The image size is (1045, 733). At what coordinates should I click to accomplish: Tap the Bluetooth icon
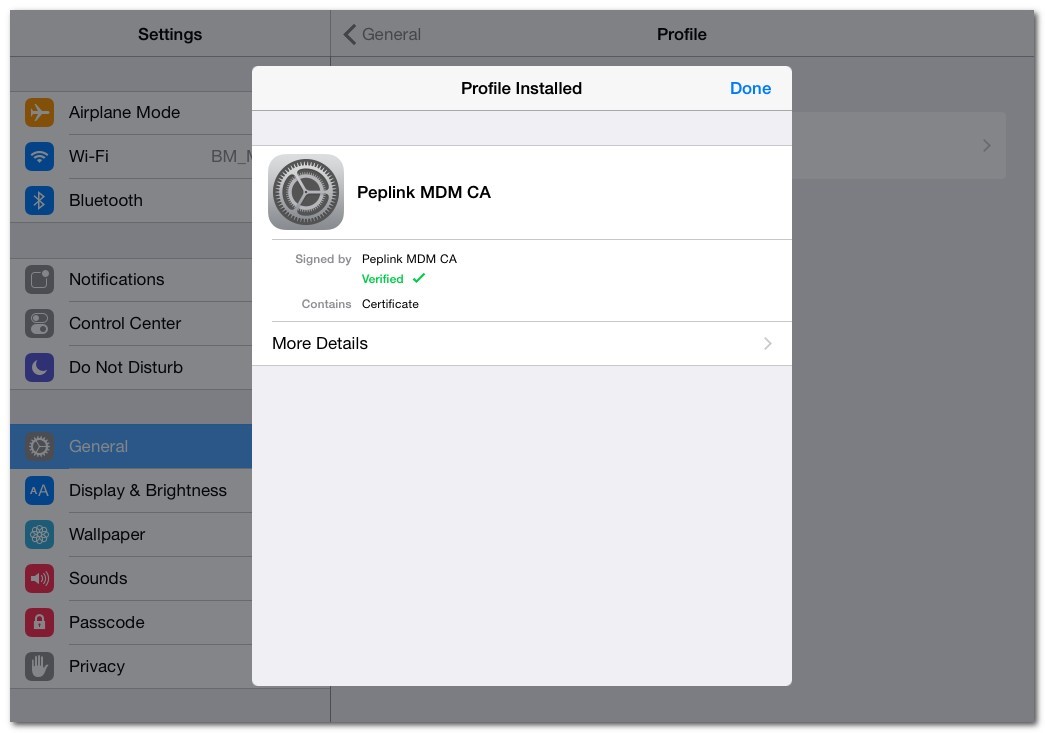pyautogui.click(x=39, y=201)
